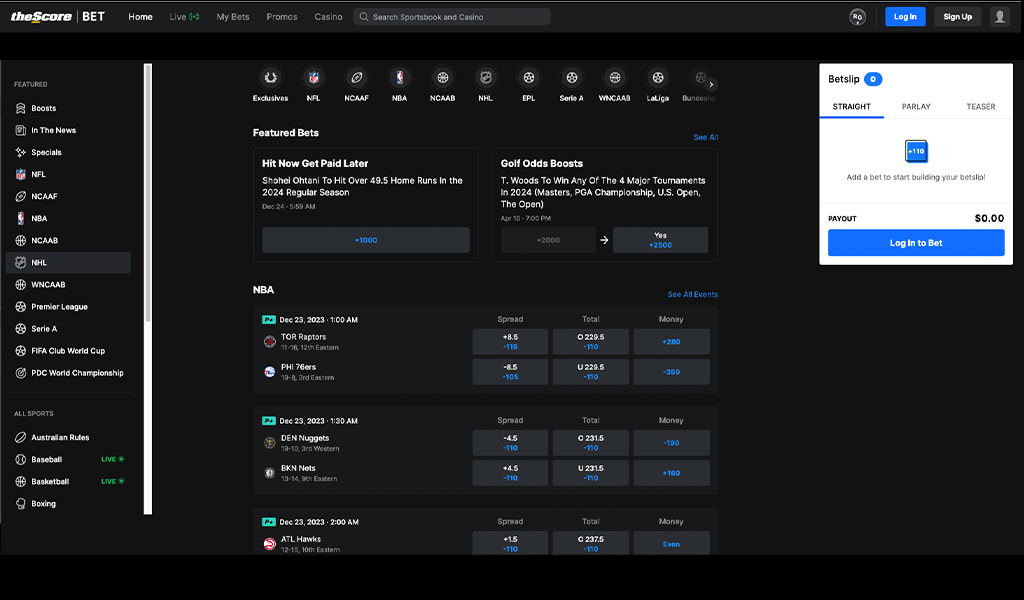
Task: Open See All Events link for NBA
Action: click(692, 294)
